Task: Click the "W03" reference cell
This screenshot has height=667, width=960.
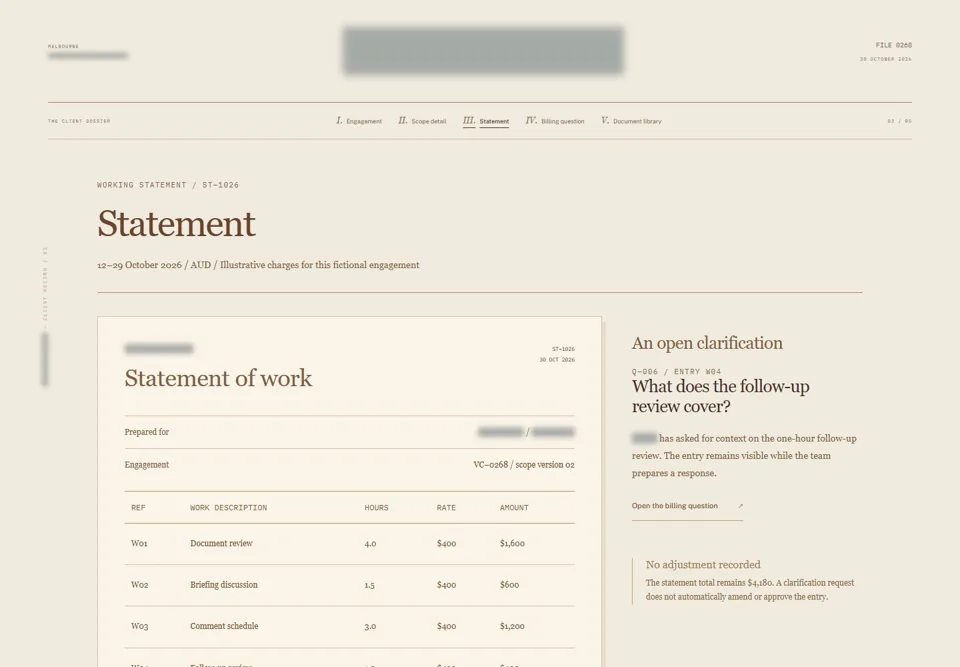Action: 140,627
